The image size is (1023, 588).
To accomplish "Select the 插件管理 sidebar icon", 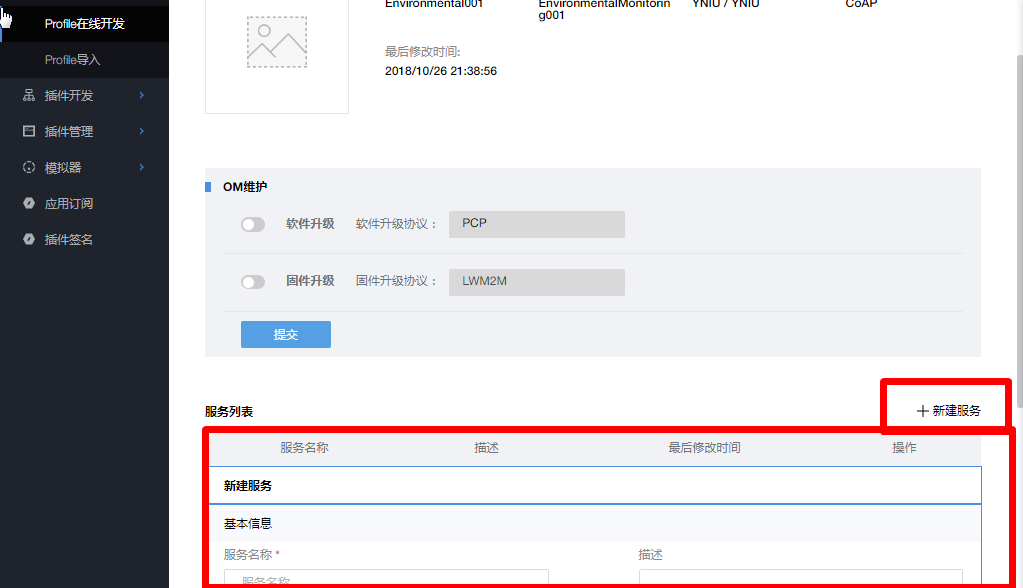I will click(x=27, y=131).
